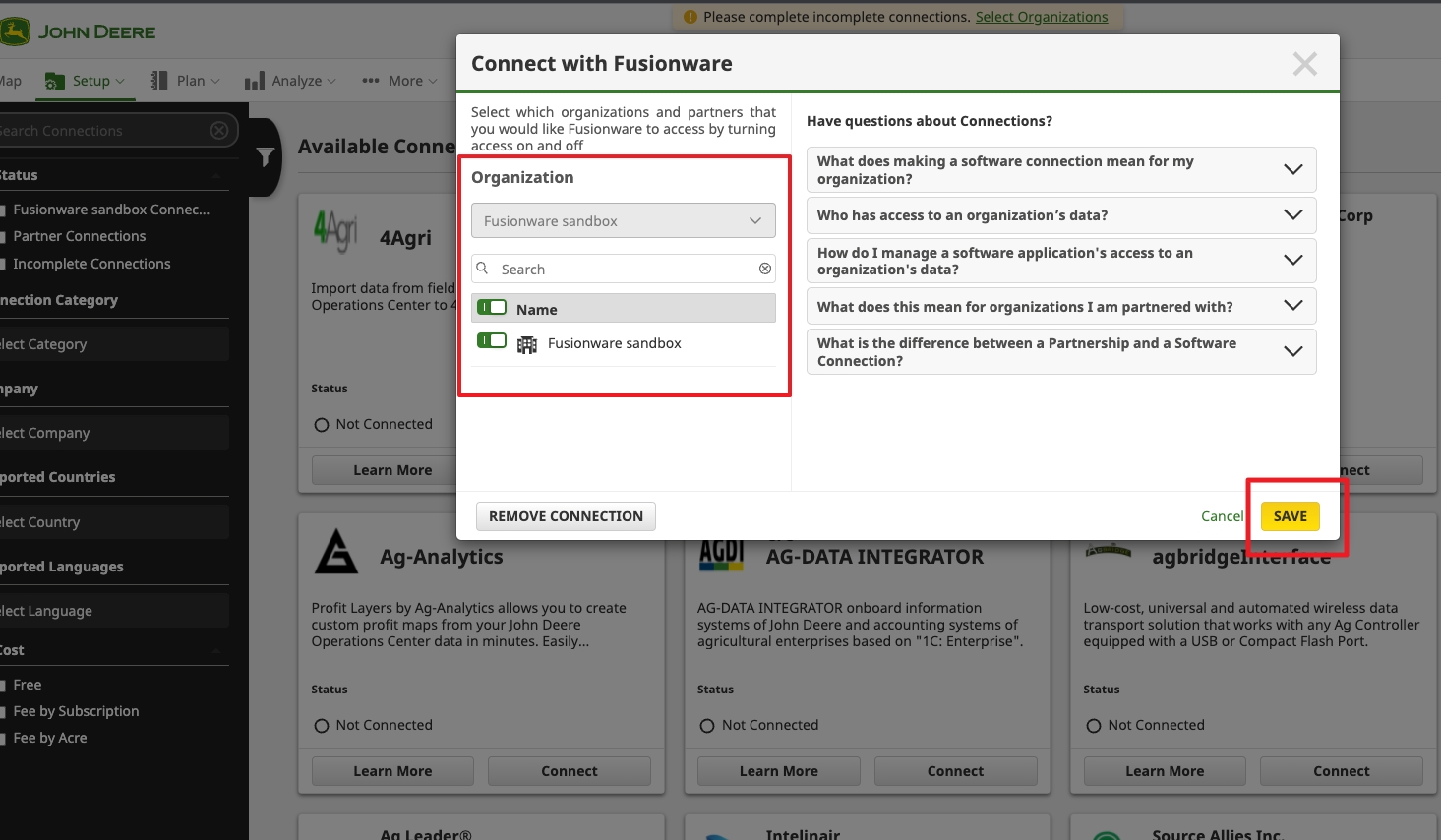Expand the Partnership vs Software Connection question
This screenshot has width=1441, height=840.
point(1060,352)
